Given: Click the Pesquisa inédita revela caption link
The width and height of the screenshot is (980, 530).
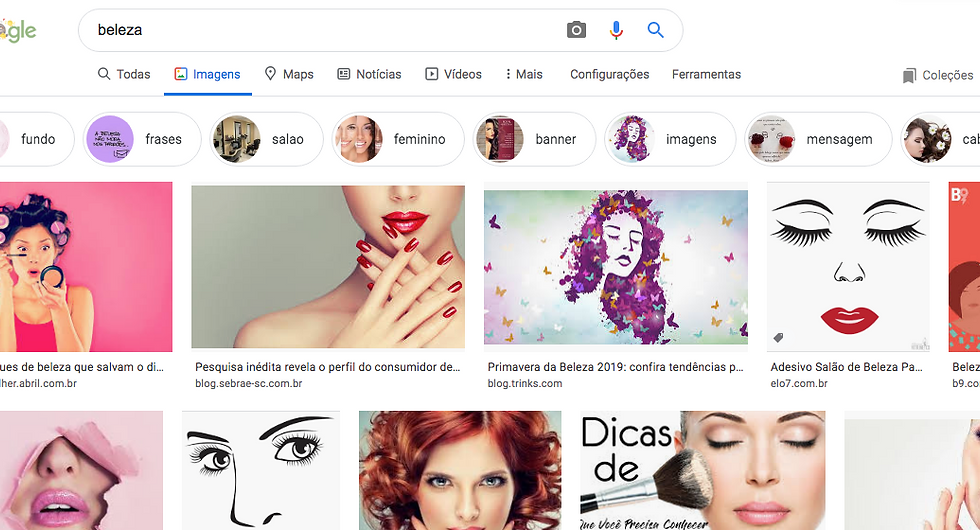Looking at the screenshot, I should 328,367.
